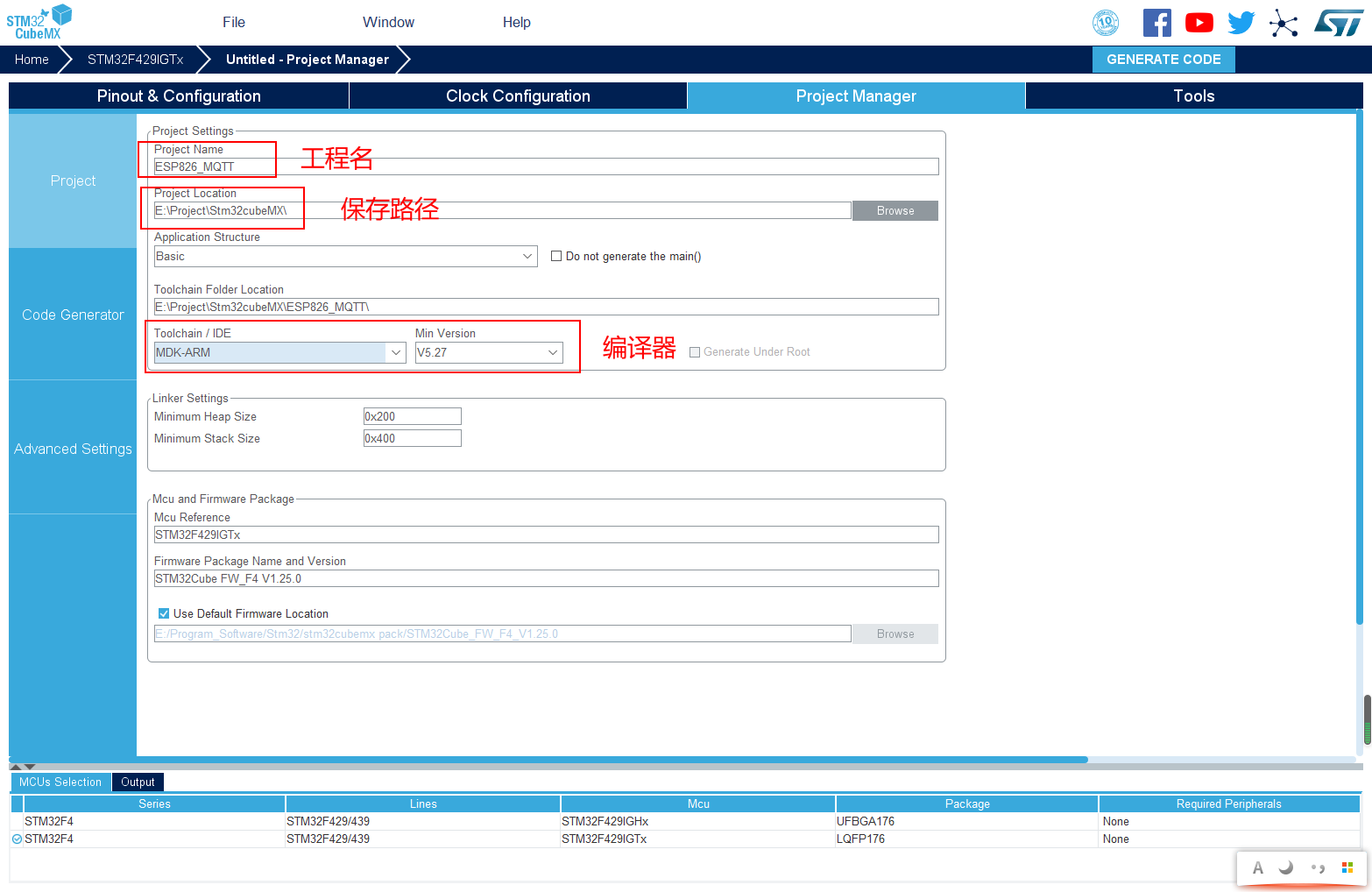
Task: Select the STM32F429IGTx table cell
Action: [x=698, y=839]
